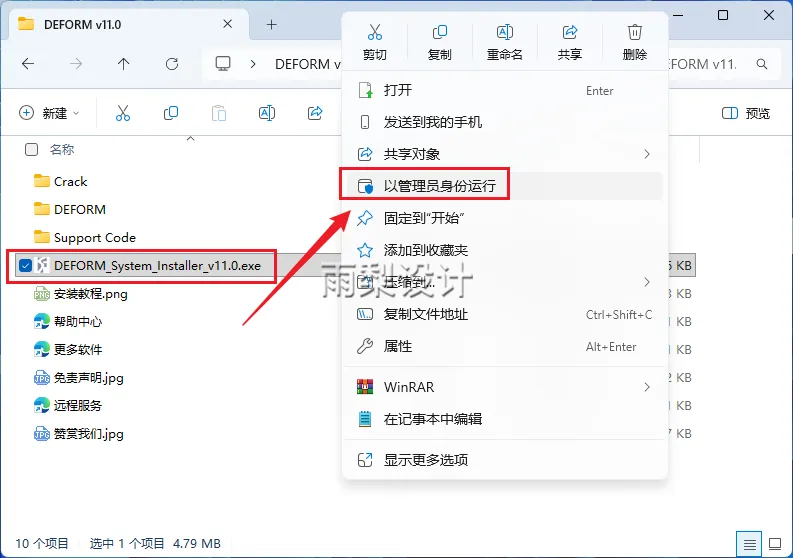Image resolution: width=793 pixels, height=558 pixels.
Task: Click the DEFORM v11.0 tab title
Action: tap(82, 24)
